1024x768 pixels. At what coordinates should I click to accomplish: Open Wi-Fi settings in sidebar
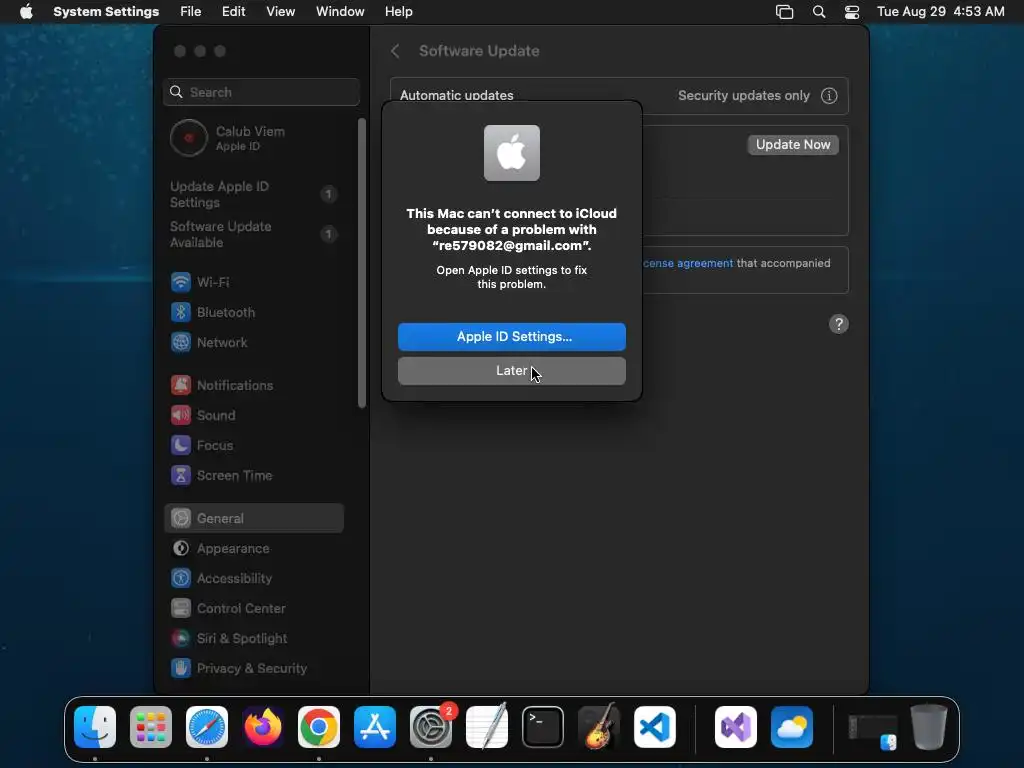[253, 282]
